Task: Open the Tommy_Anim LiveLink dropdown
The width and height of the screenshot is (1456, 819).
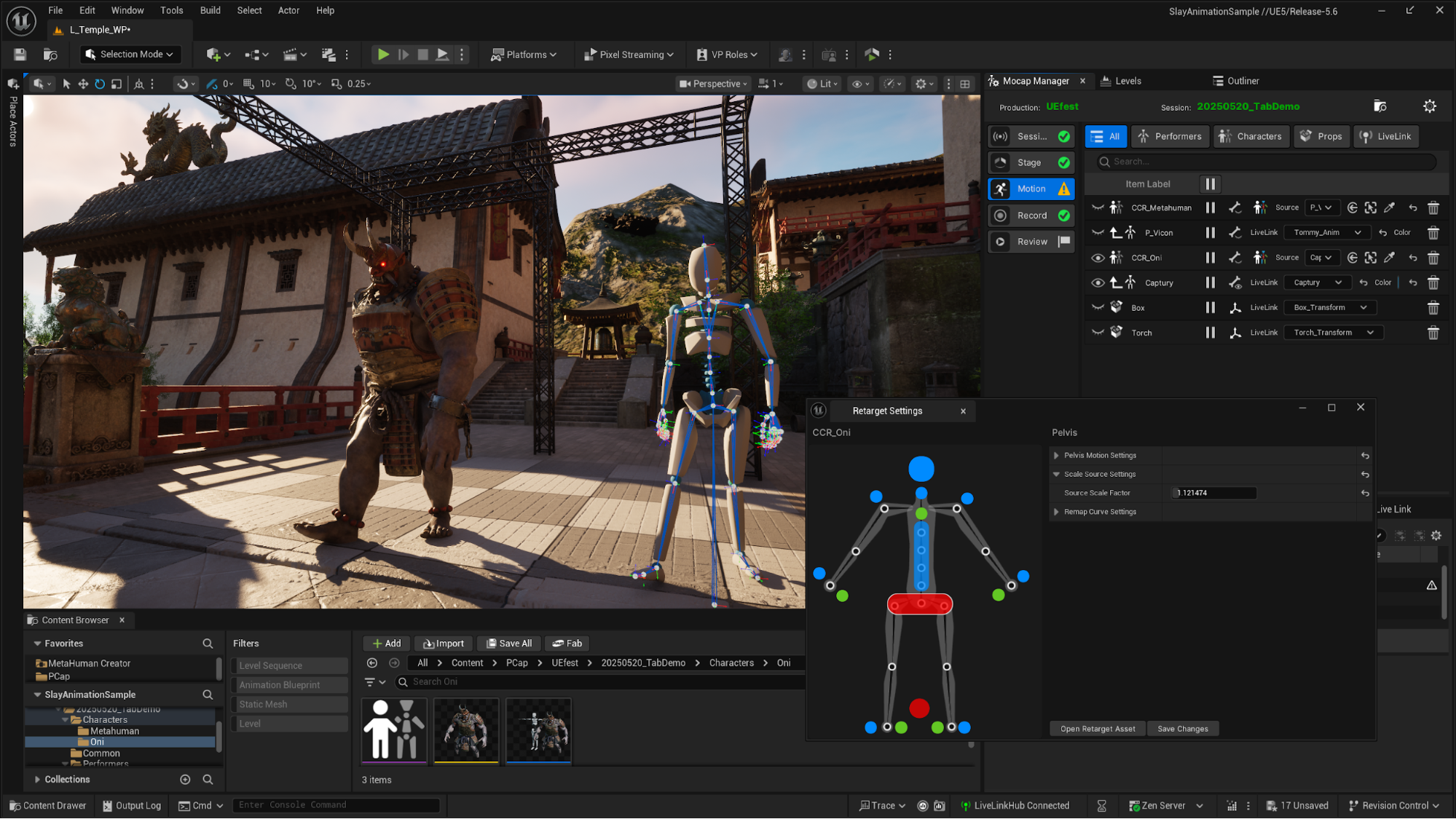Action: tap(1327, 233)
